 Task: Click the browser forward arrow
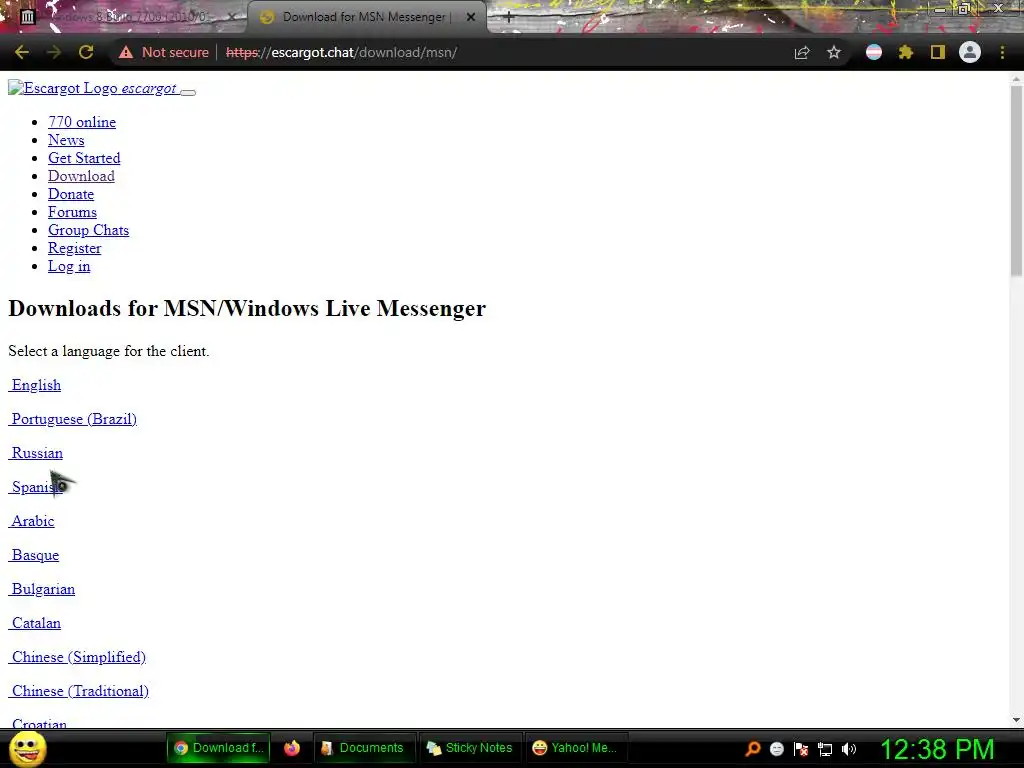click(54, 52)
